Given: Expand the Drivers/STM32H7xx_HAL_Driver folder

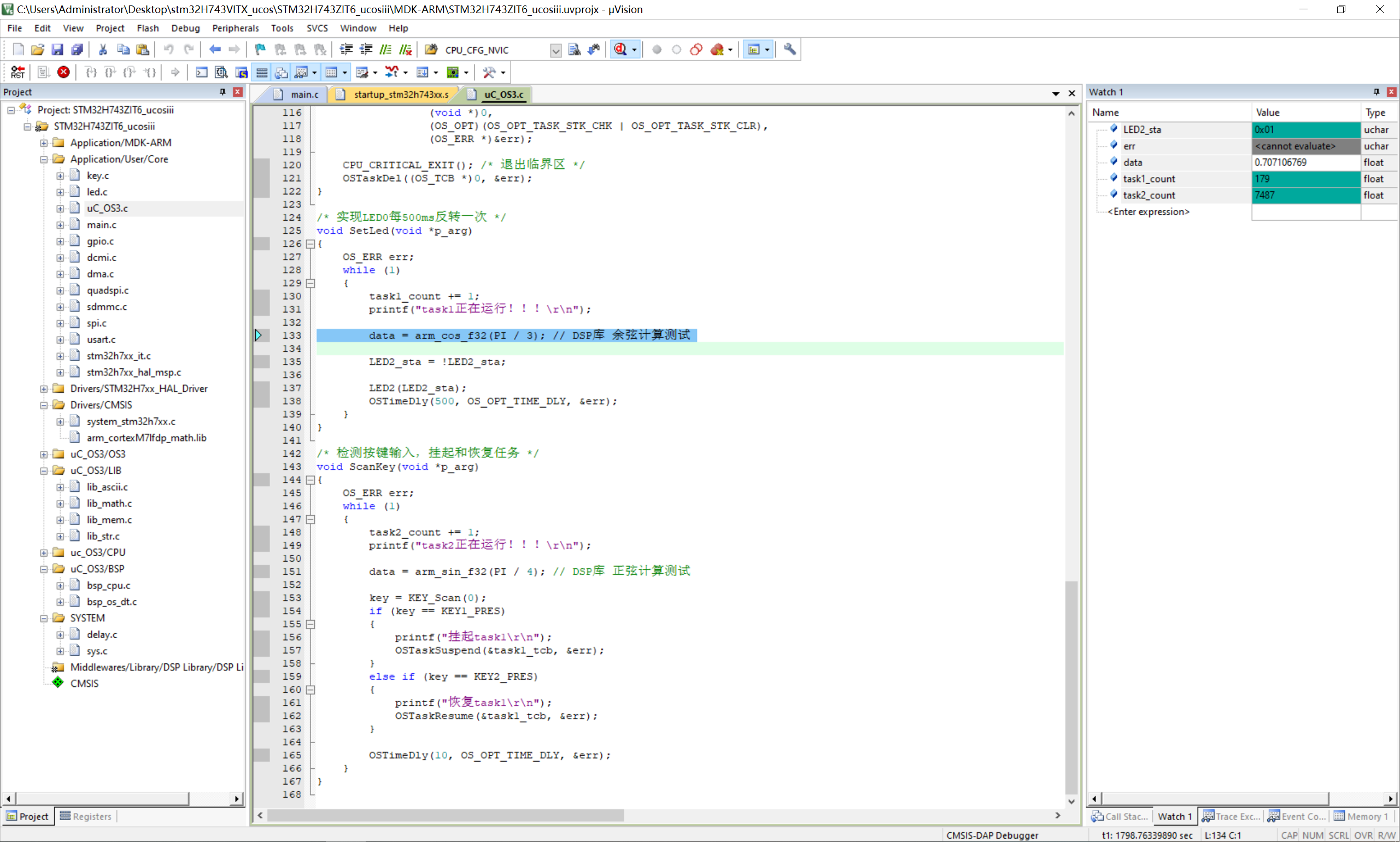Looking at the screenshot, I should [x=44, y=388].
